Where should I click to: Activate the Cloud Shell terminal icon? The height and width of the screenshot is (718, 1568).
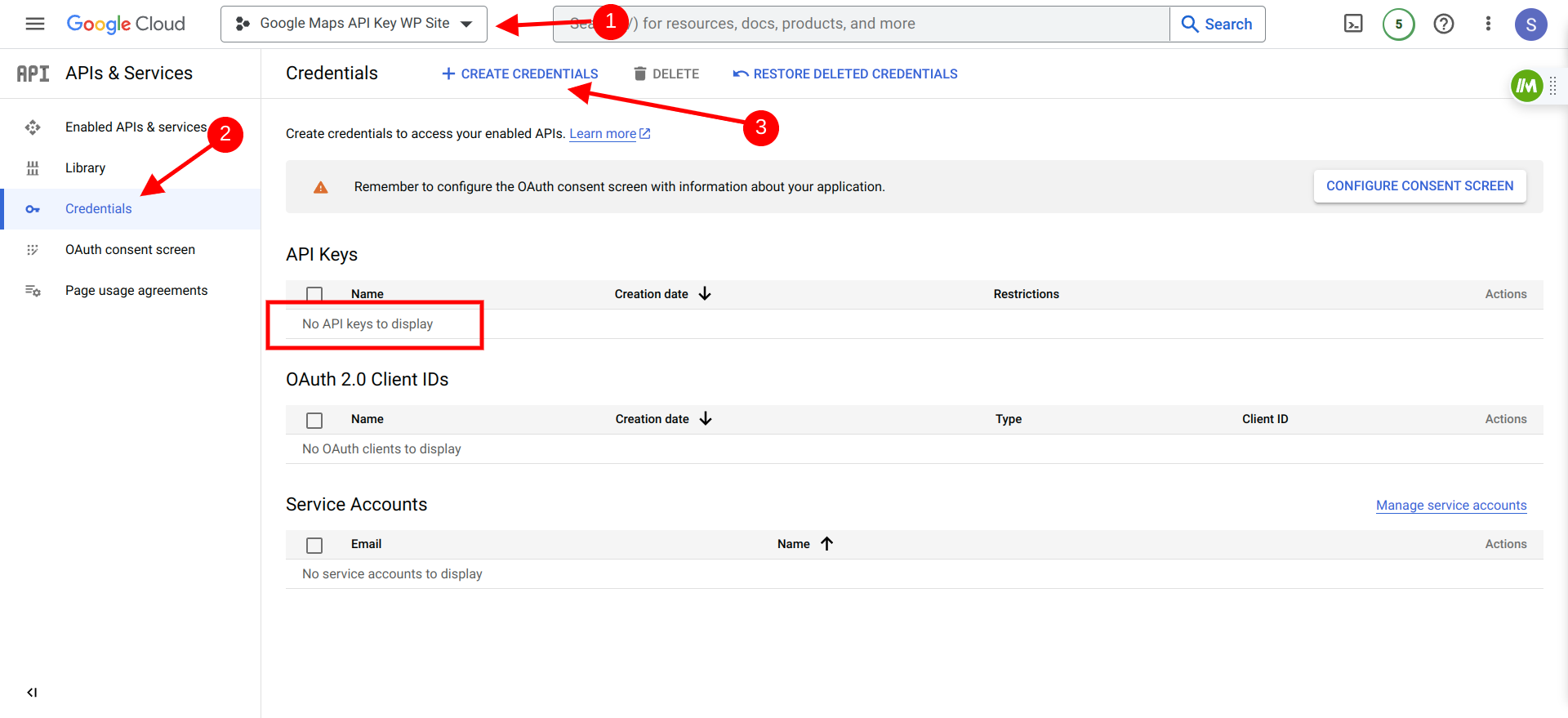tap(1353, 24)
